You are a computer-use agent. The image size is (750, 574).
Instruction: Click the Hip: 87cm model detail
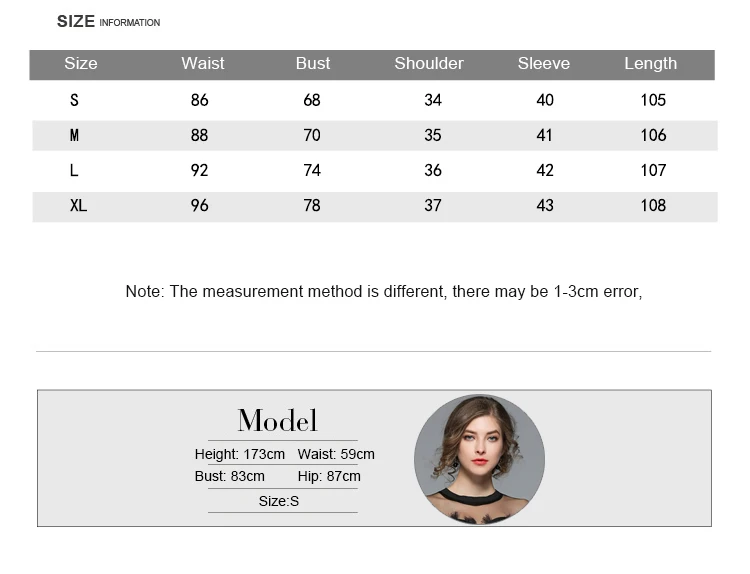[329, 476]
